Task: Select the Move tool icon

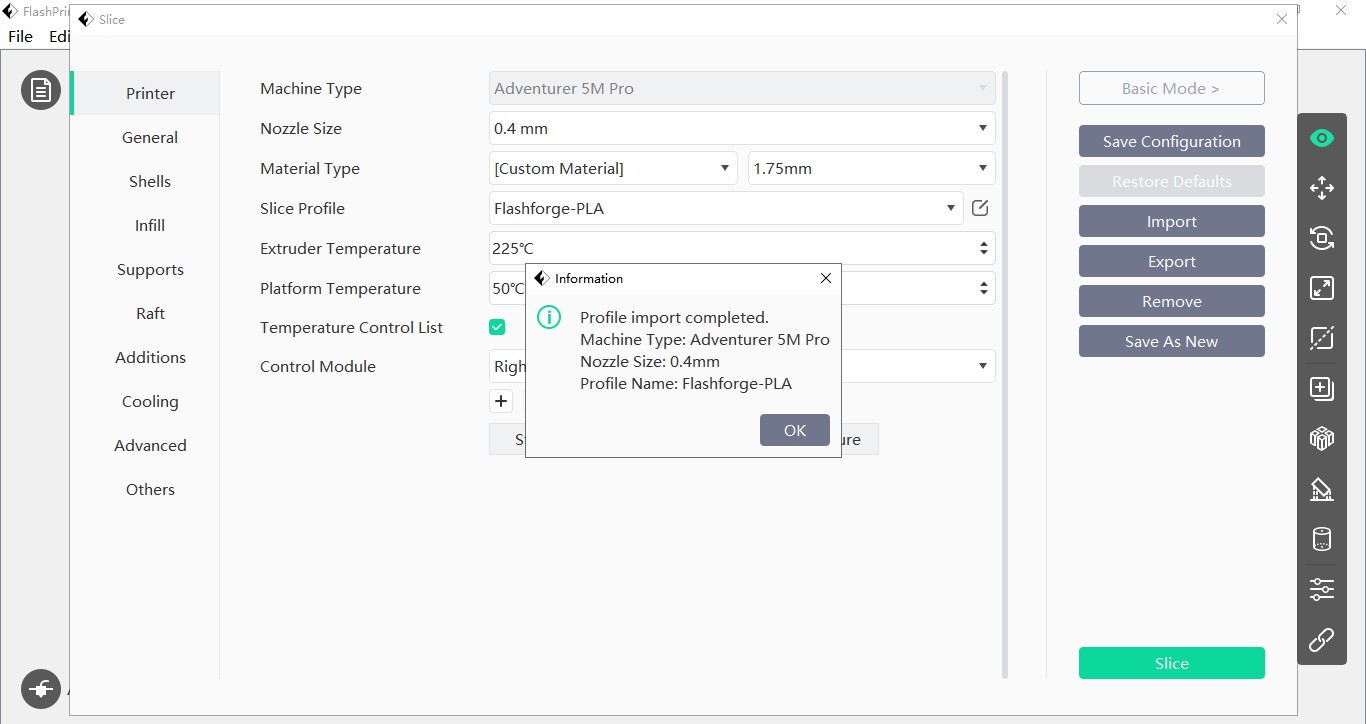Action: [1322, 188]
